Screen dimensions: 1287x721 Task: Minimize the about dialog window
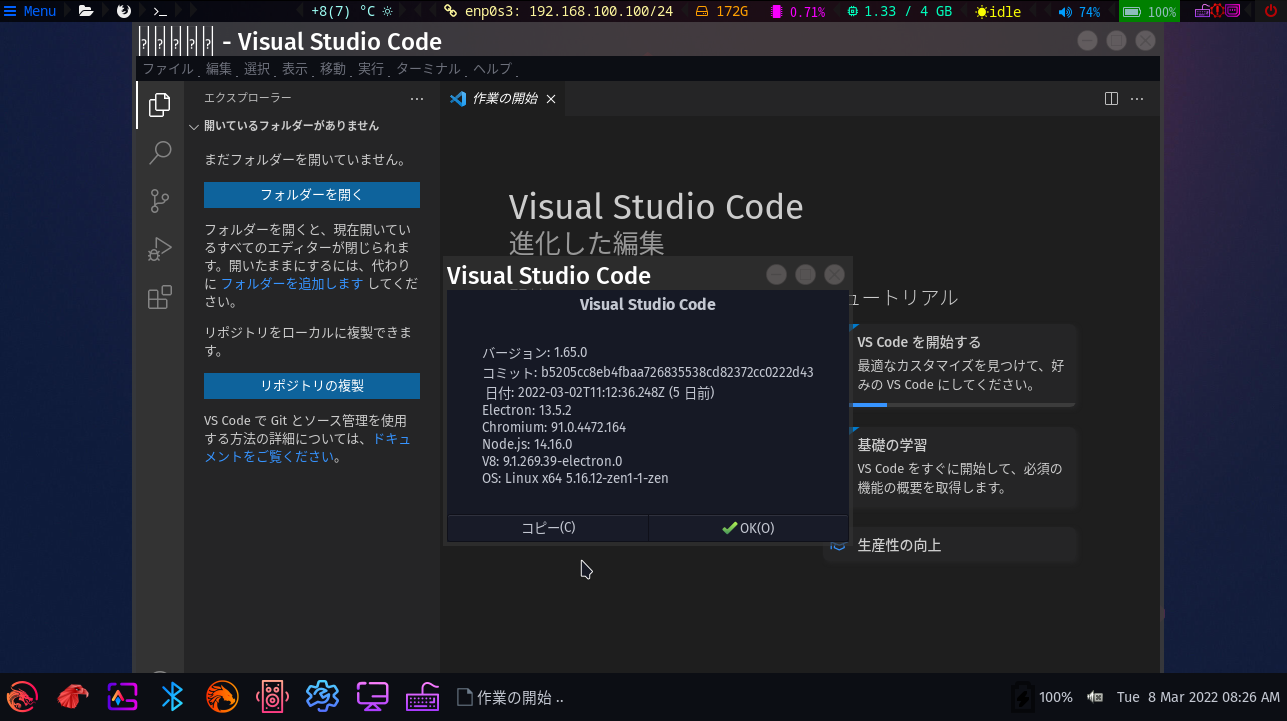point(776,274)
